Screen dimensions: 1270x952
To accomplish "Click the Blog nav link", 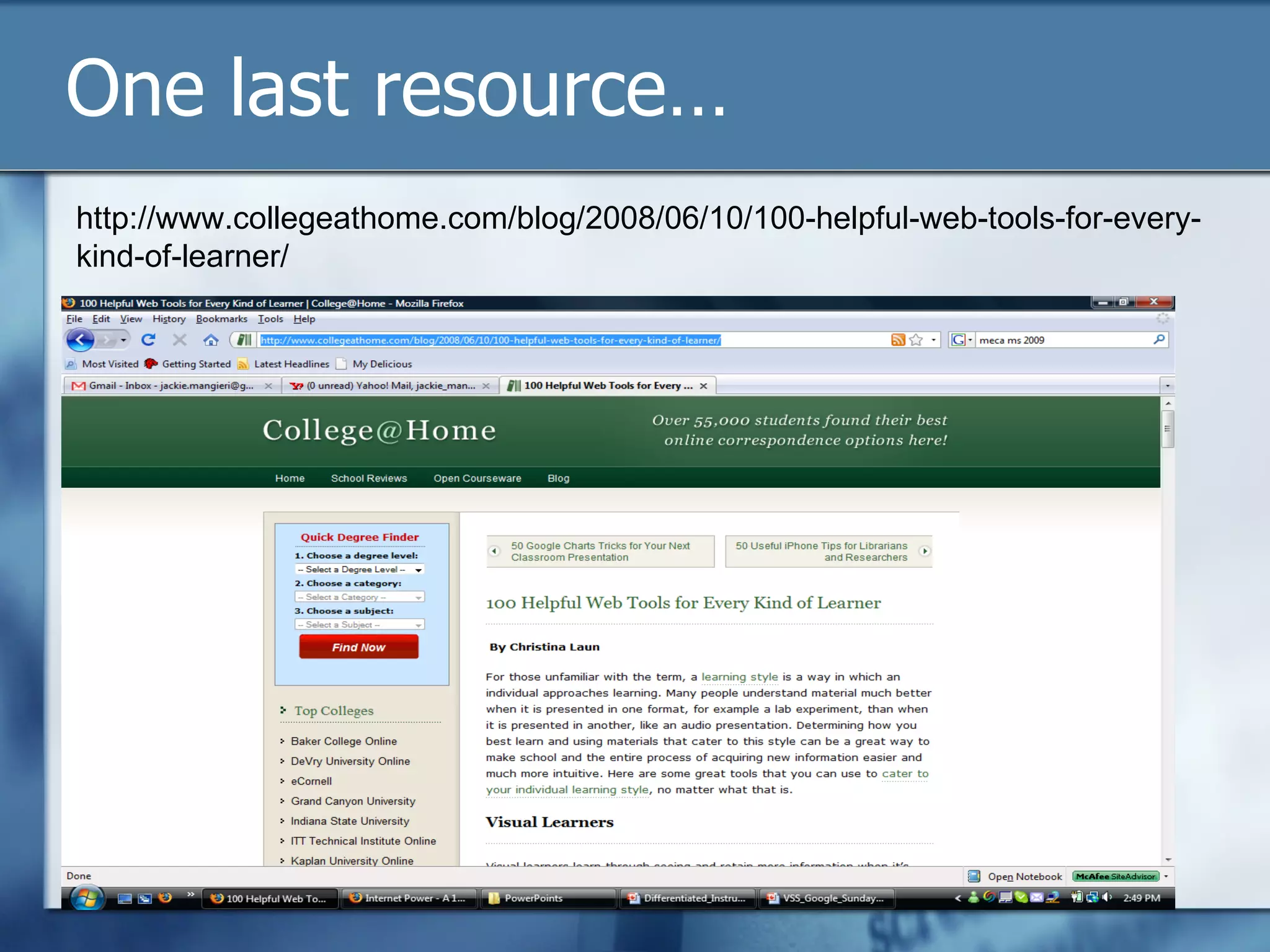I will pos(558,478).
